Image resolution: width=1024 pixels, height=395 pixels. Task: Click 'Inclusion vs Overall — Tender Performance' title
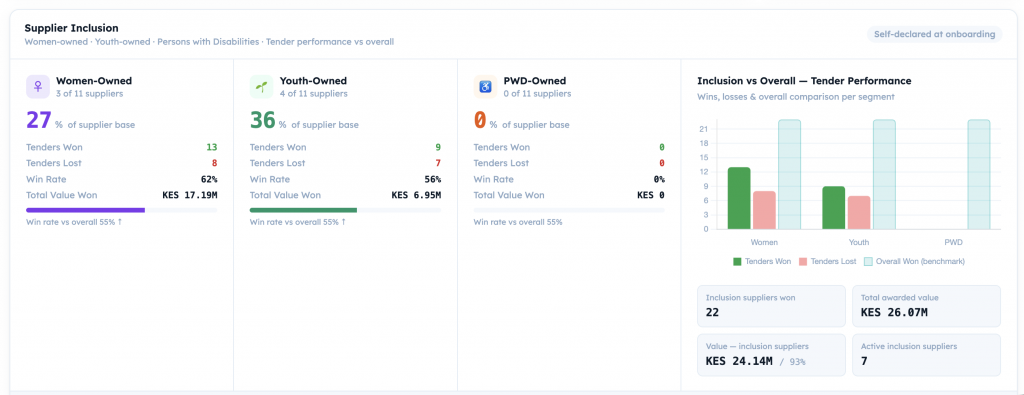pyautogui.click(x=805, y=81)
